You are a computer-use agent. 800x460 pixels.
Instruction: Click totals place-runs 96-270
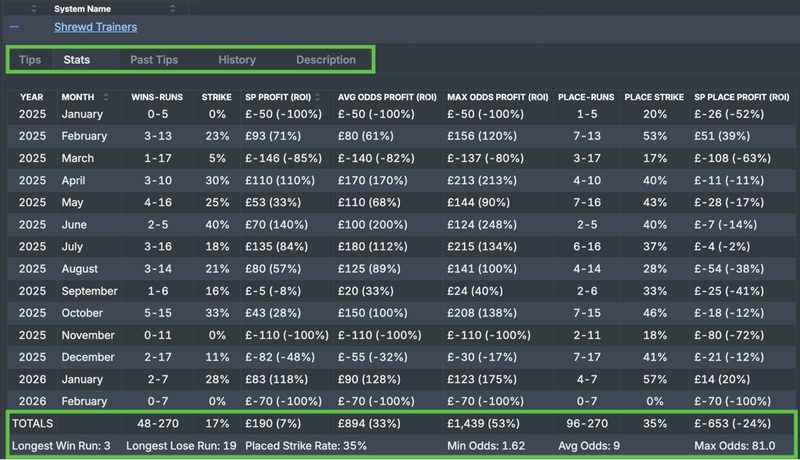coord(587,423)
